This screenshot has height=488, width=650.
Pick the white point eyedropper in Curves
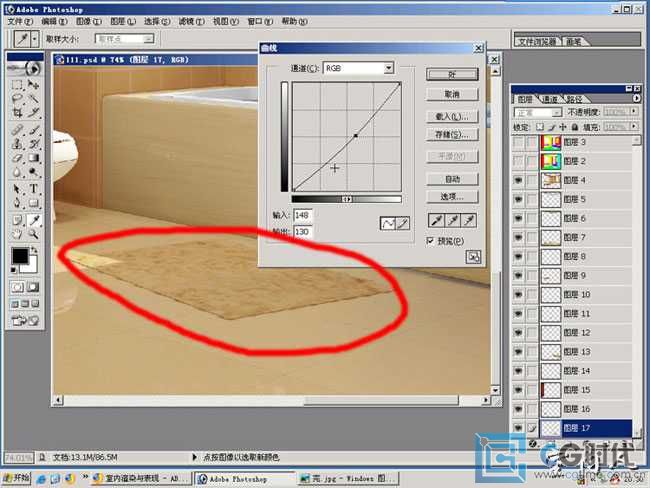(468, 221)
